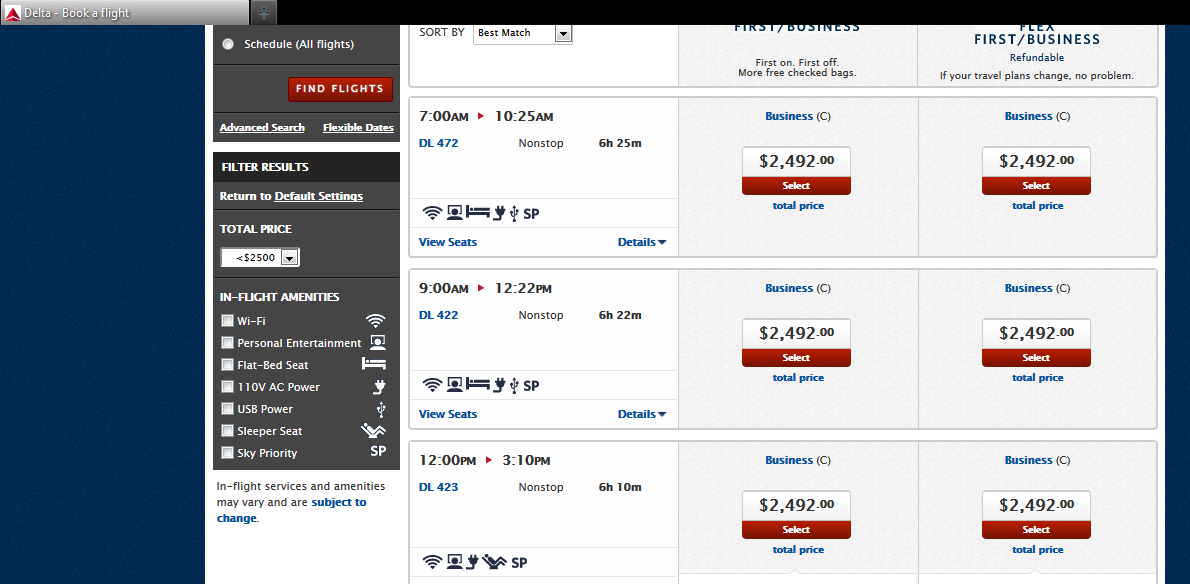Click View Seats for the 9:00AM DL 422 flight
This screenshot has width=1190, height=584.
(x=447, y=413)
